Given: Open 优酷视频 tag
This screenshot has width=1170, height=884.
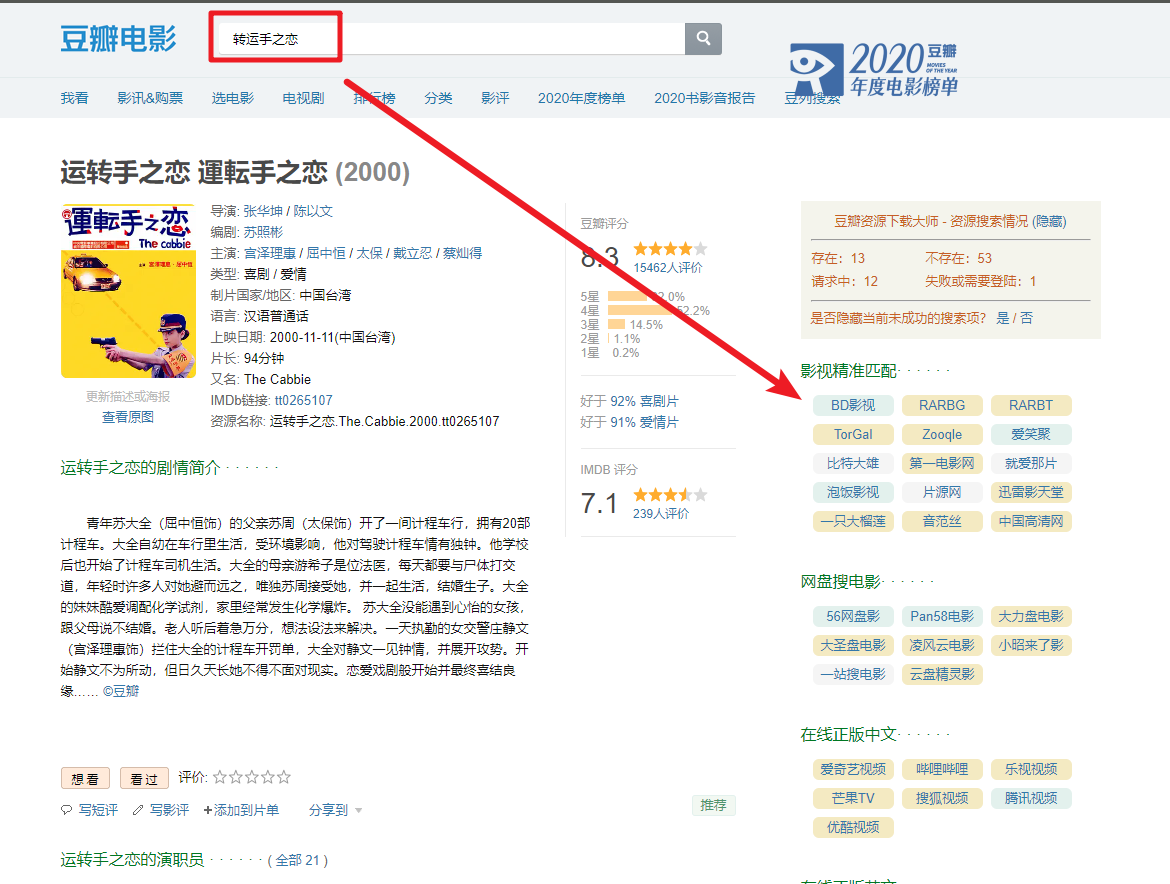Looking at the screenshot, I should [x=853, y=827].
